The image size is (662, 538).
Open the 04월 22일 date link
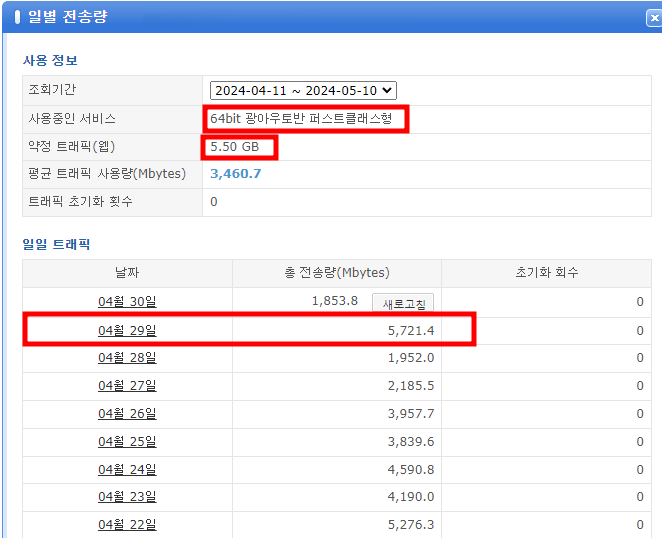point(127,525)
